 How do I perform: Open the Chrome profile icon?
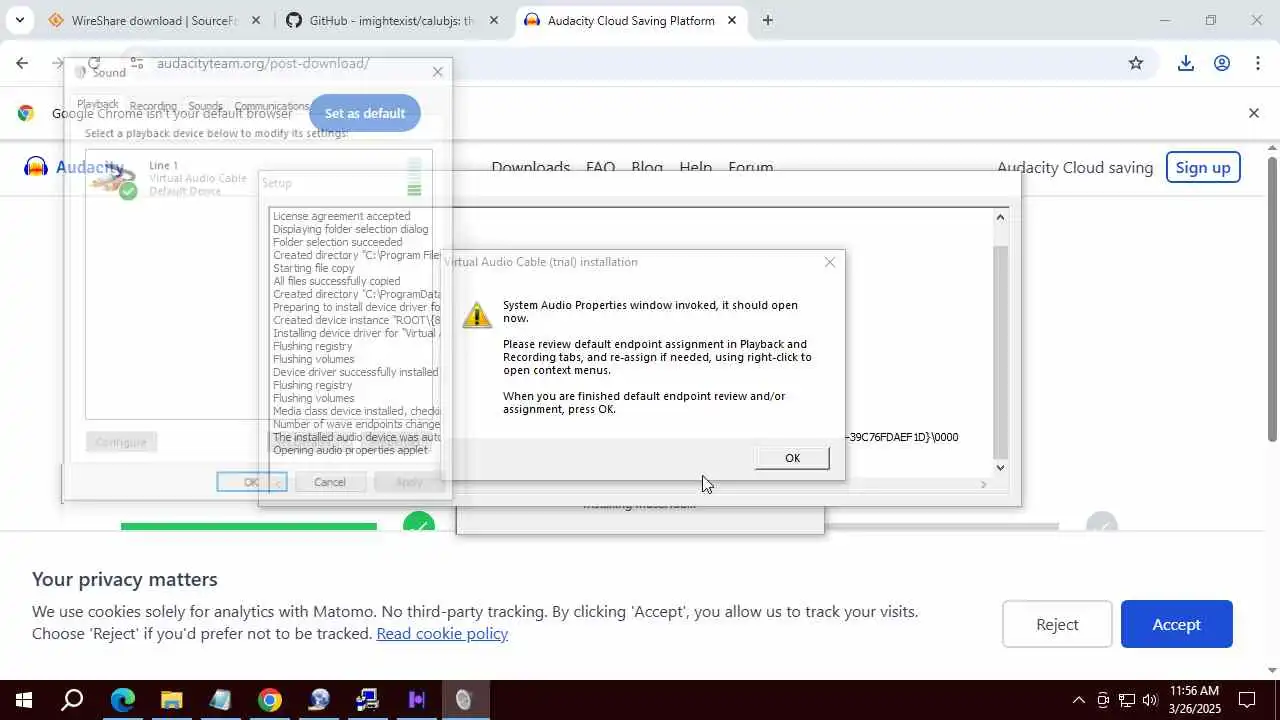click(x=1221, y=63)
